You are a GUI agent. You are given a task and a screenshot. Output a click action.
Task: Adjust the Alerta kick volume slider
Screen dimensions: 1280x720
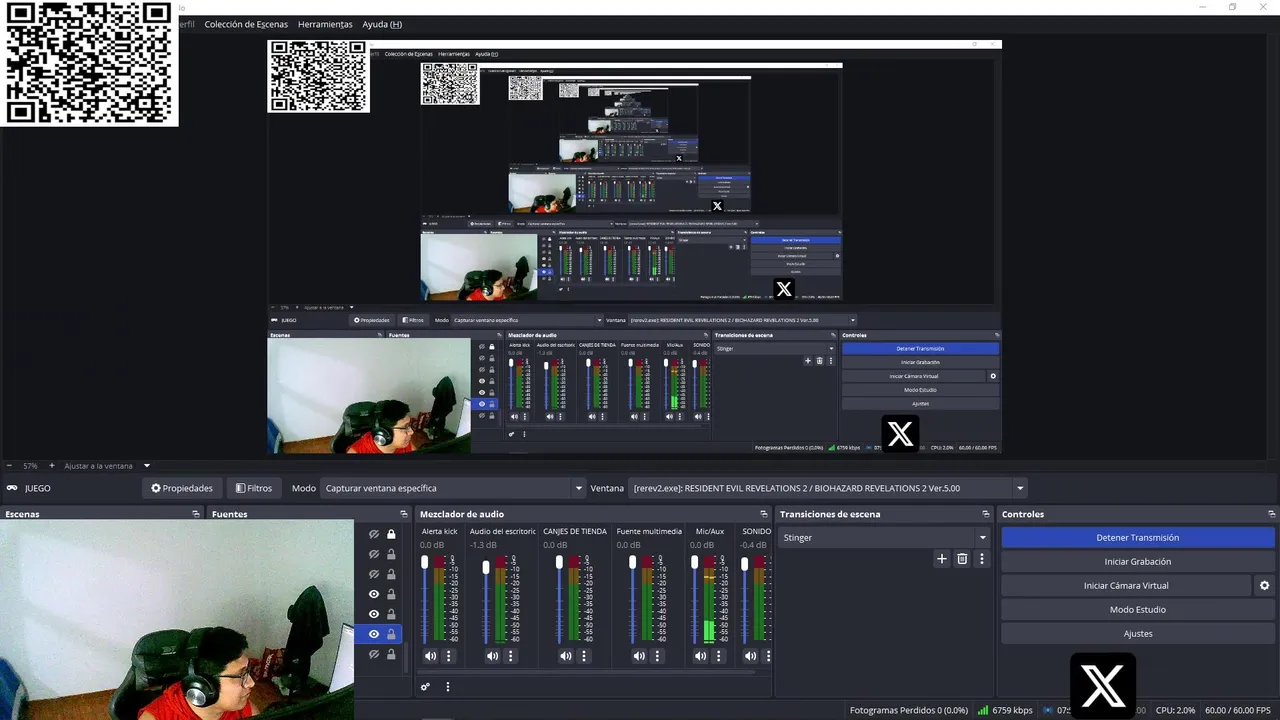[x=425, y=599]
